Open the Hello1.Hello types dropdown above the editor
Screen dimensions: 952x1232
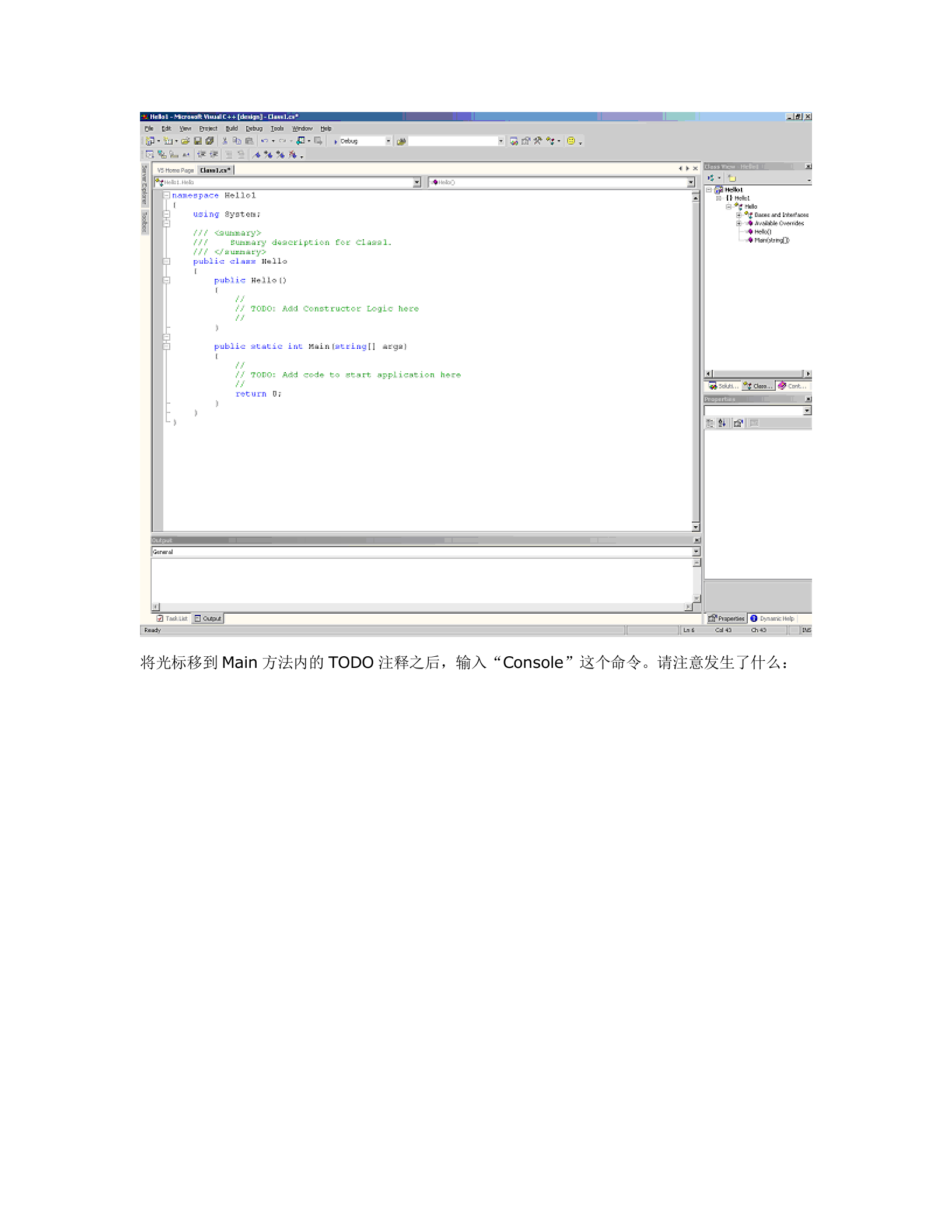coord(417,182)
